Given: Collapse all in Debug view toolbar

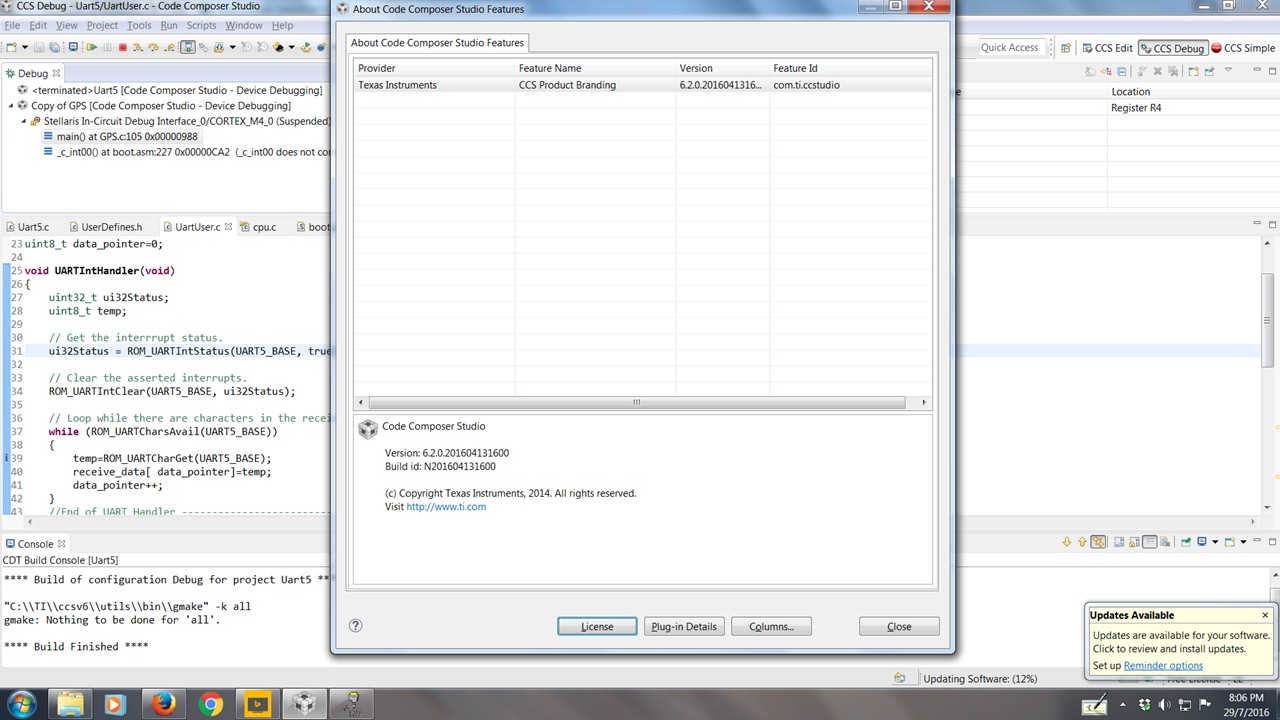Looking at the screenshot, I should pyautogui.click(x=1121, y=71).
